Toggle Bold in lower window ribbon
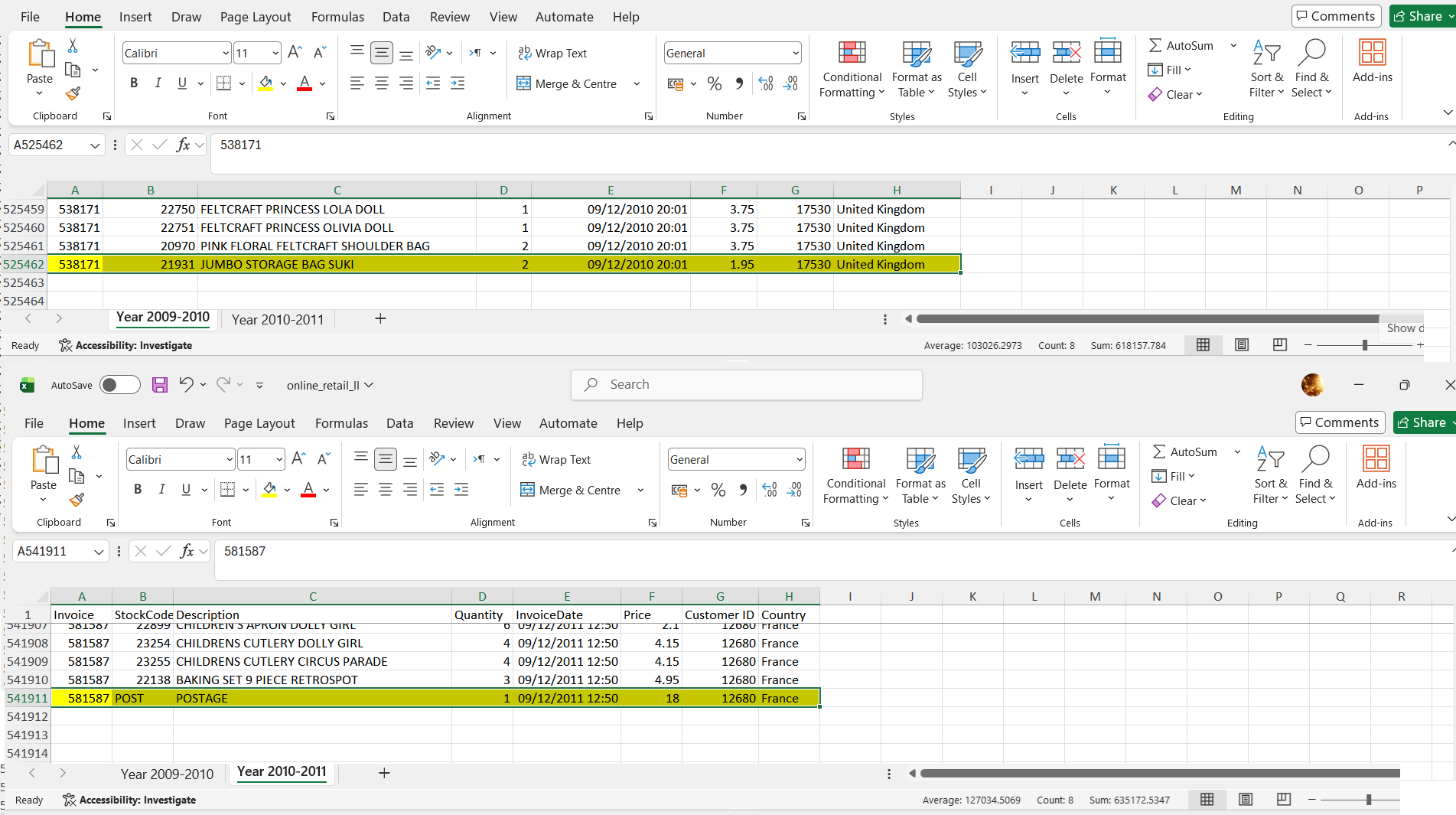The height and width of the screenshot is (815, 1456). click(x=138, y=490)
